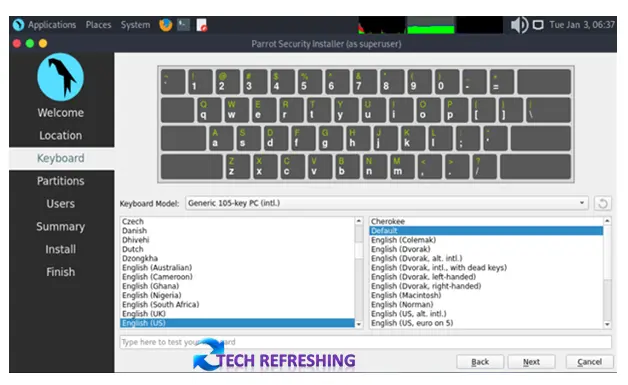Go to the Finish step

pos(61,272)
